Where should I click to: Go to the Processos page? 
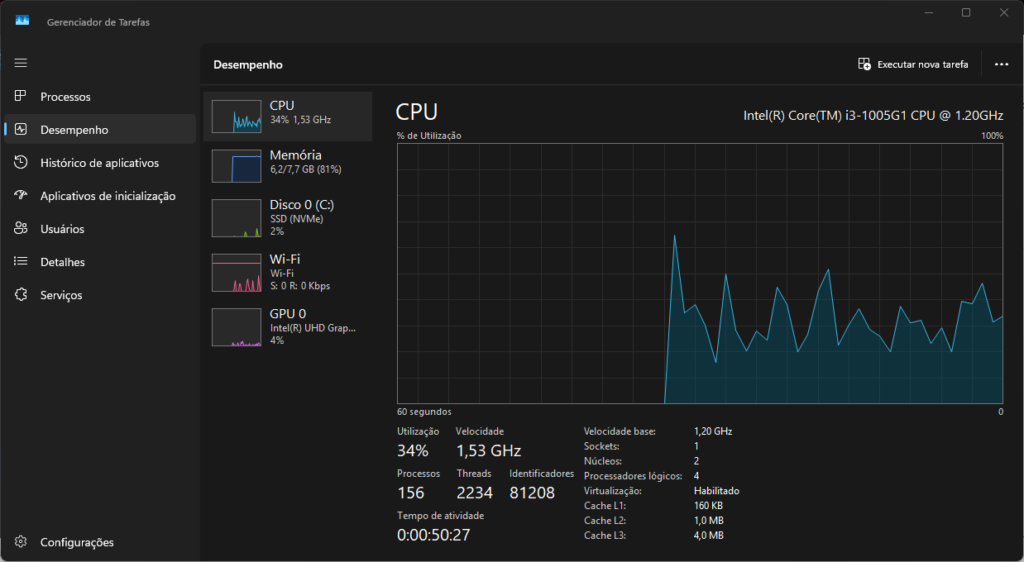coord(100,97)
